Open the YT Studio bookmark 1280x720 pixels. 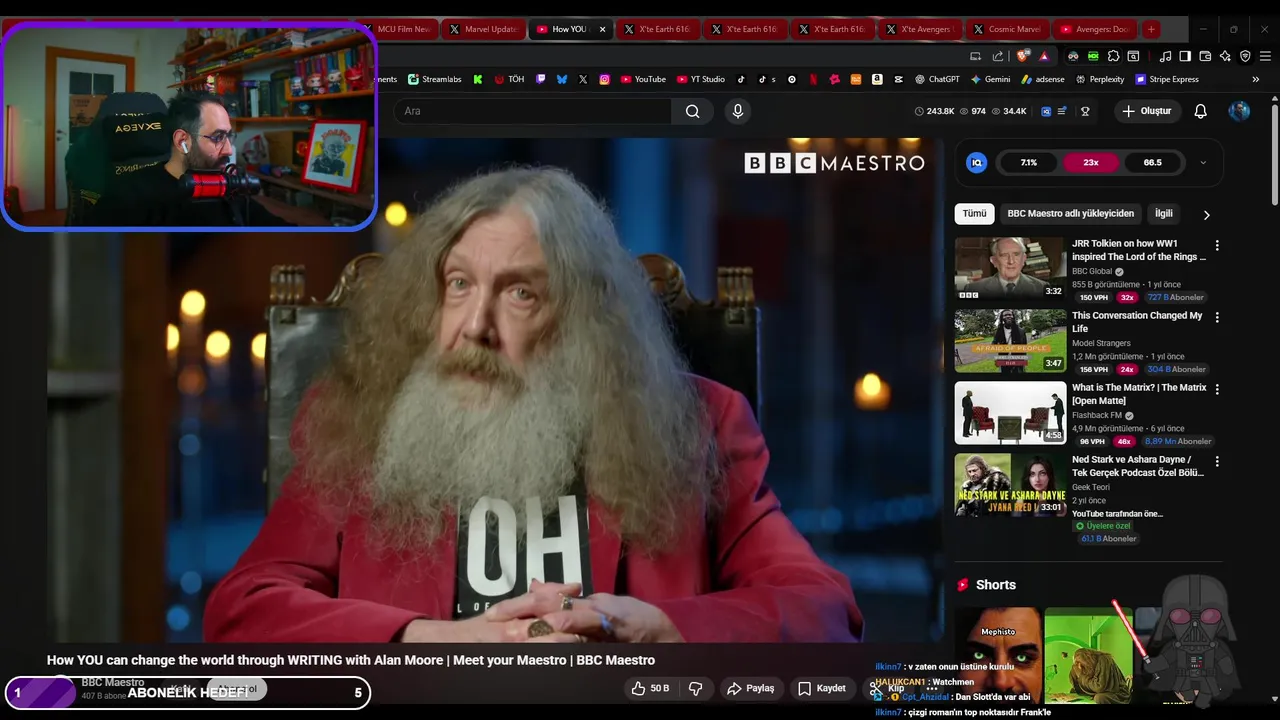700,79
